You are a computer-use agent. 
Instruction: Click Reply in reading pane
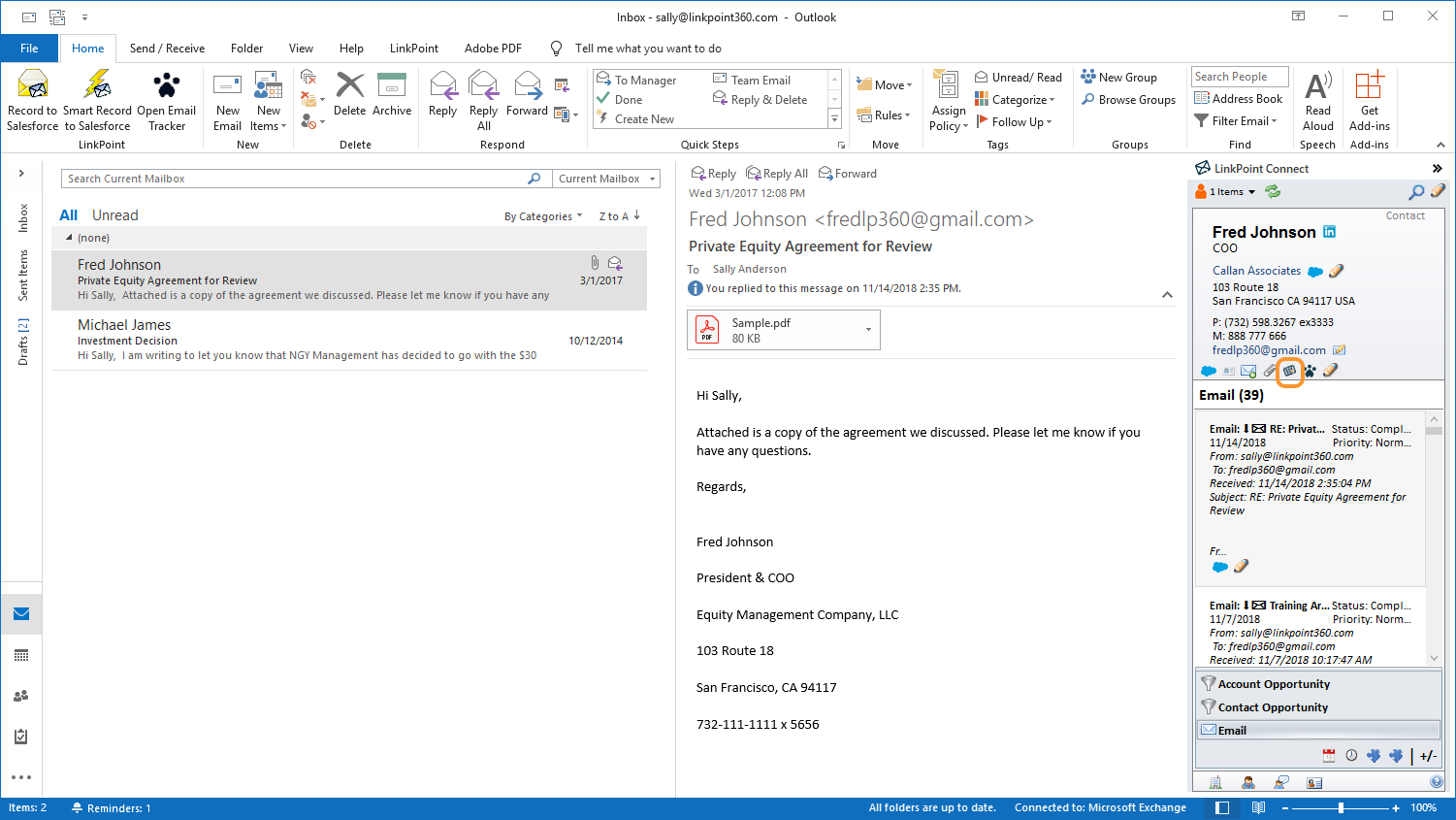[713, 174]
